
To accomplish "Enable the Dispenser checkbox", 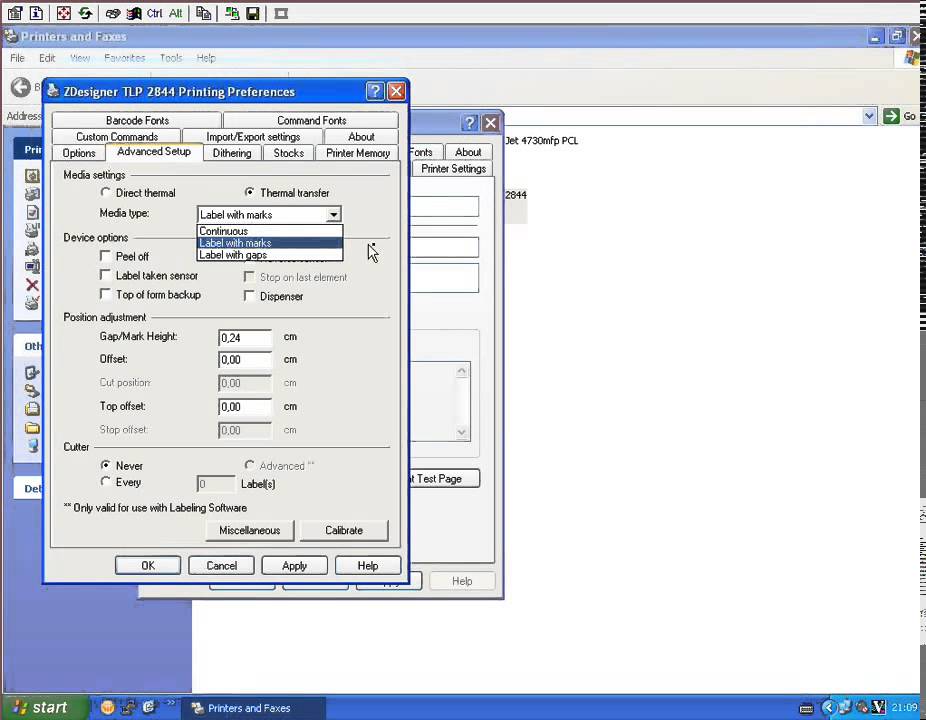I will tap(249, 295).
